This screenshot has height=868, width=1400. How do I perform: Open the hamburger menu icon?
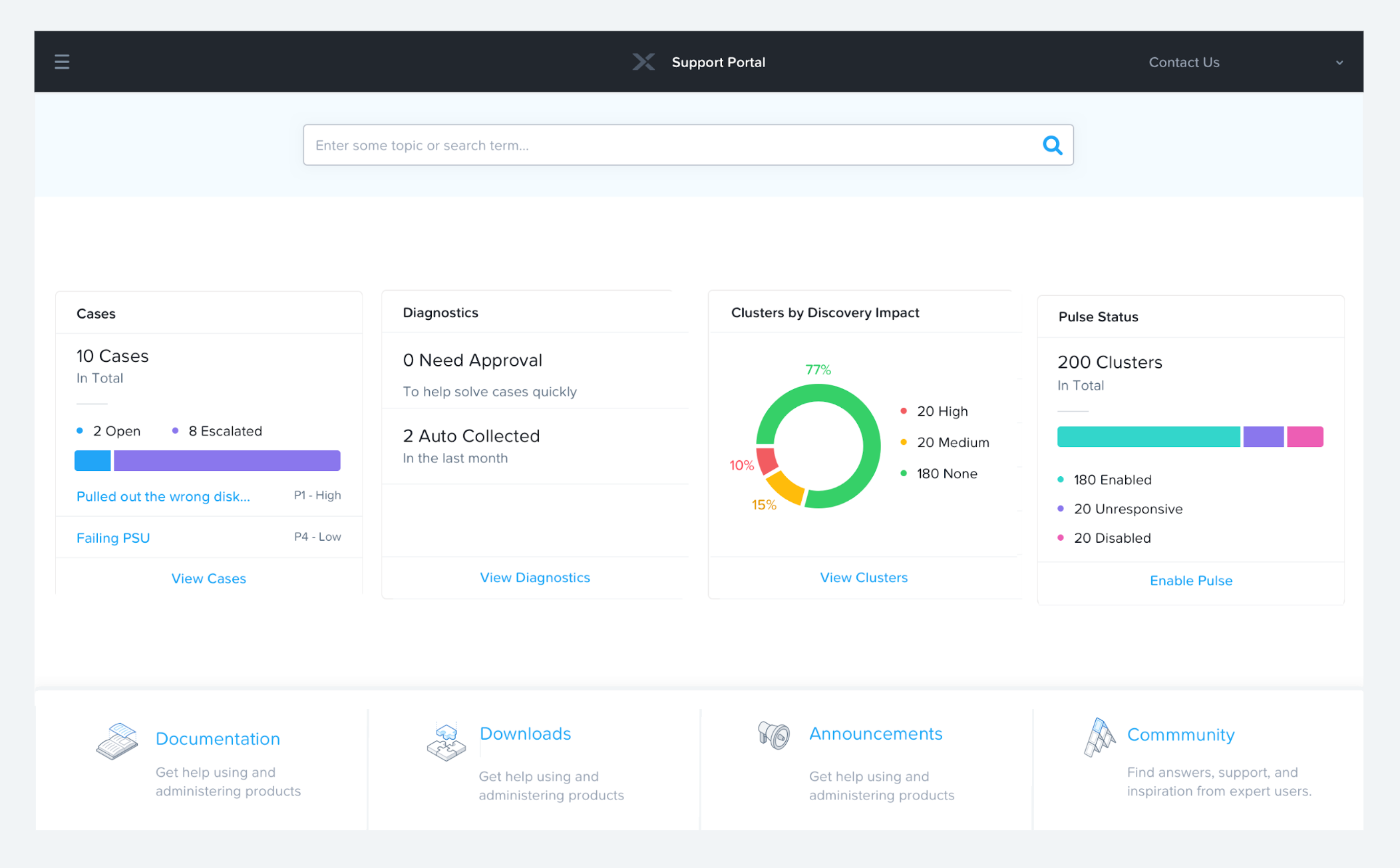(x=62, y=62)
